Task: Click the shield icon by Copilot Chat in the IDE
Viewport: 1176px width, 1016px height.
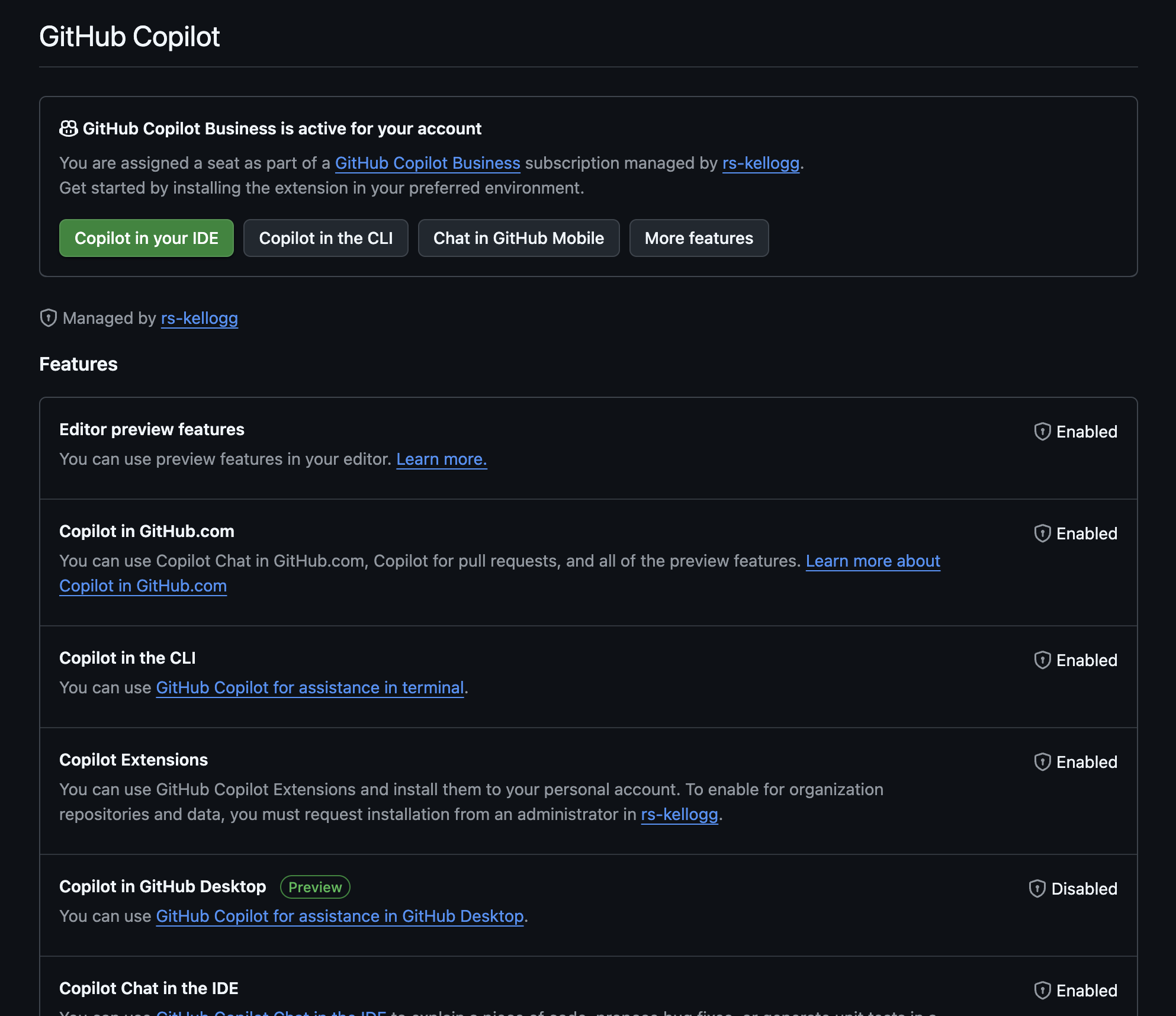Action: coord(1042,990)
